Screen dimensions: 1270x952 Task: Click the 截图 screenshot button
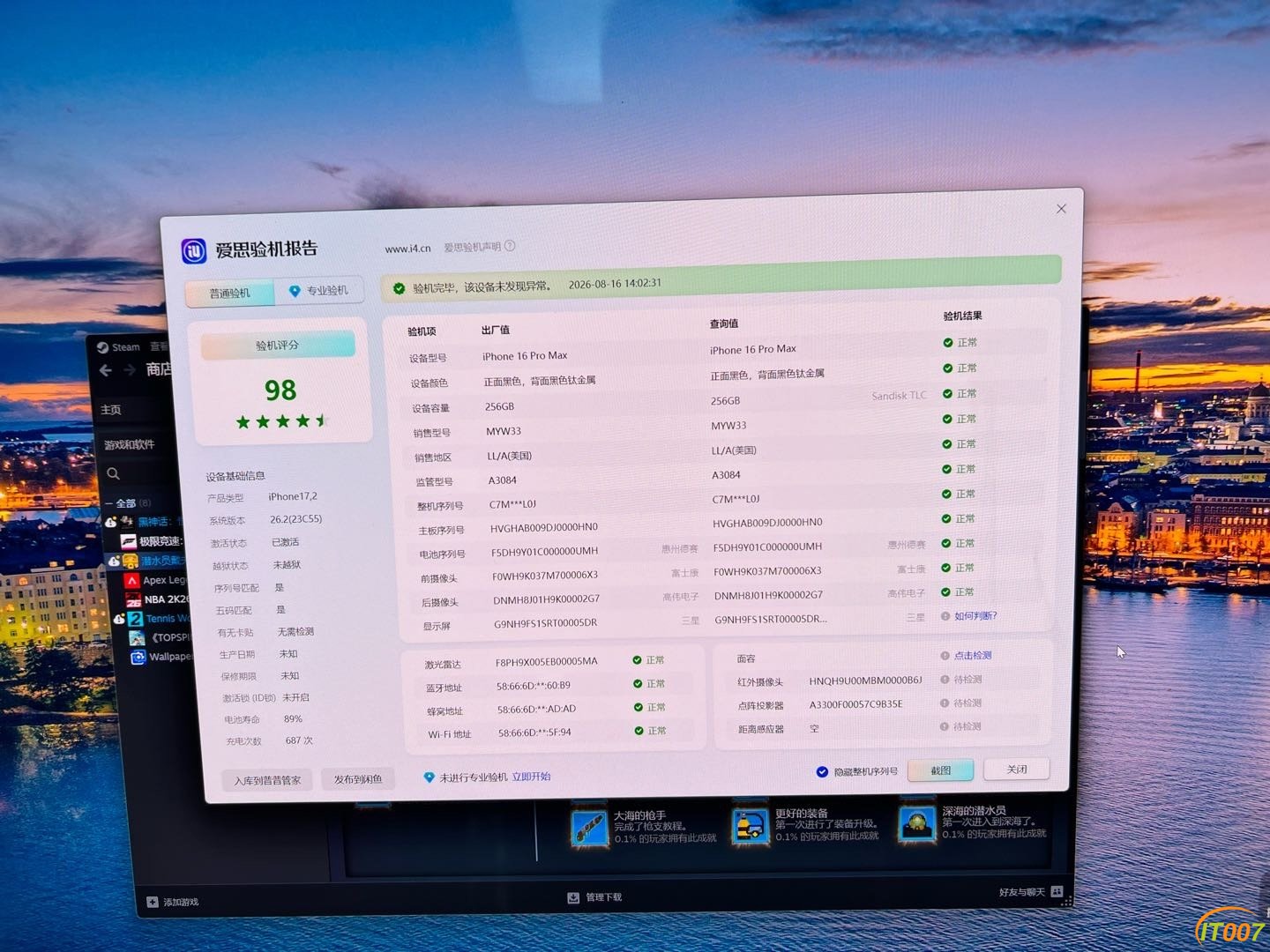tap(941, 770)
